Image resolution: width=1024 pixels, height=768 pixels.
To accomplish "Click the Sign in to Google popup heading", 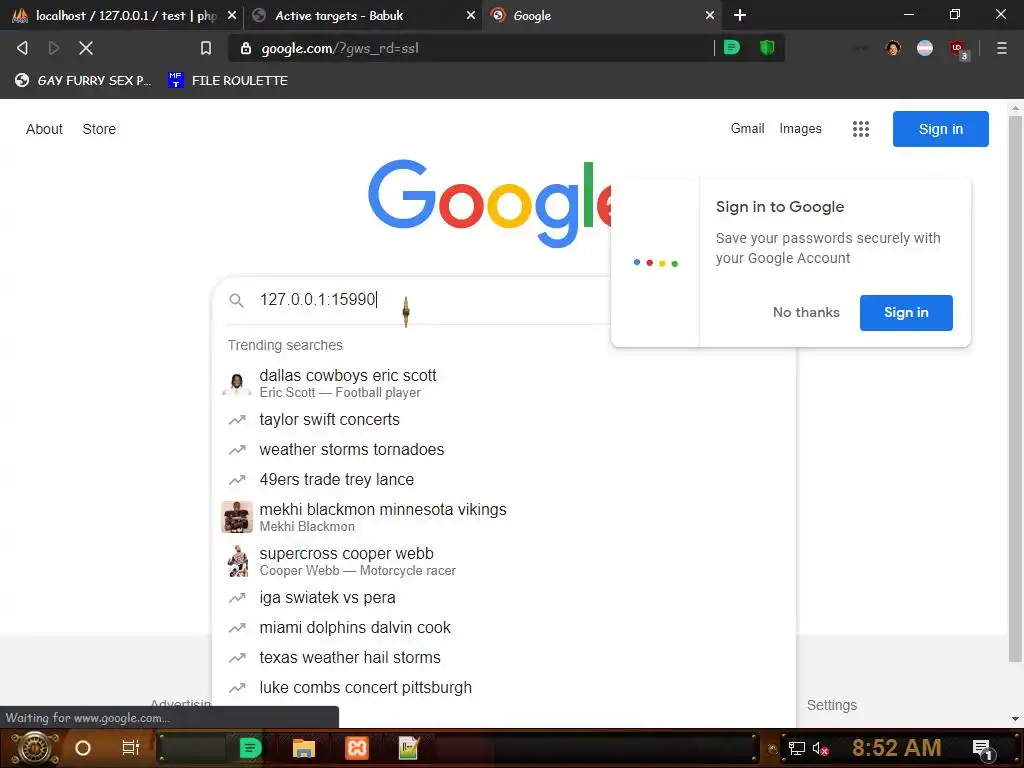I will coord(780,207).
